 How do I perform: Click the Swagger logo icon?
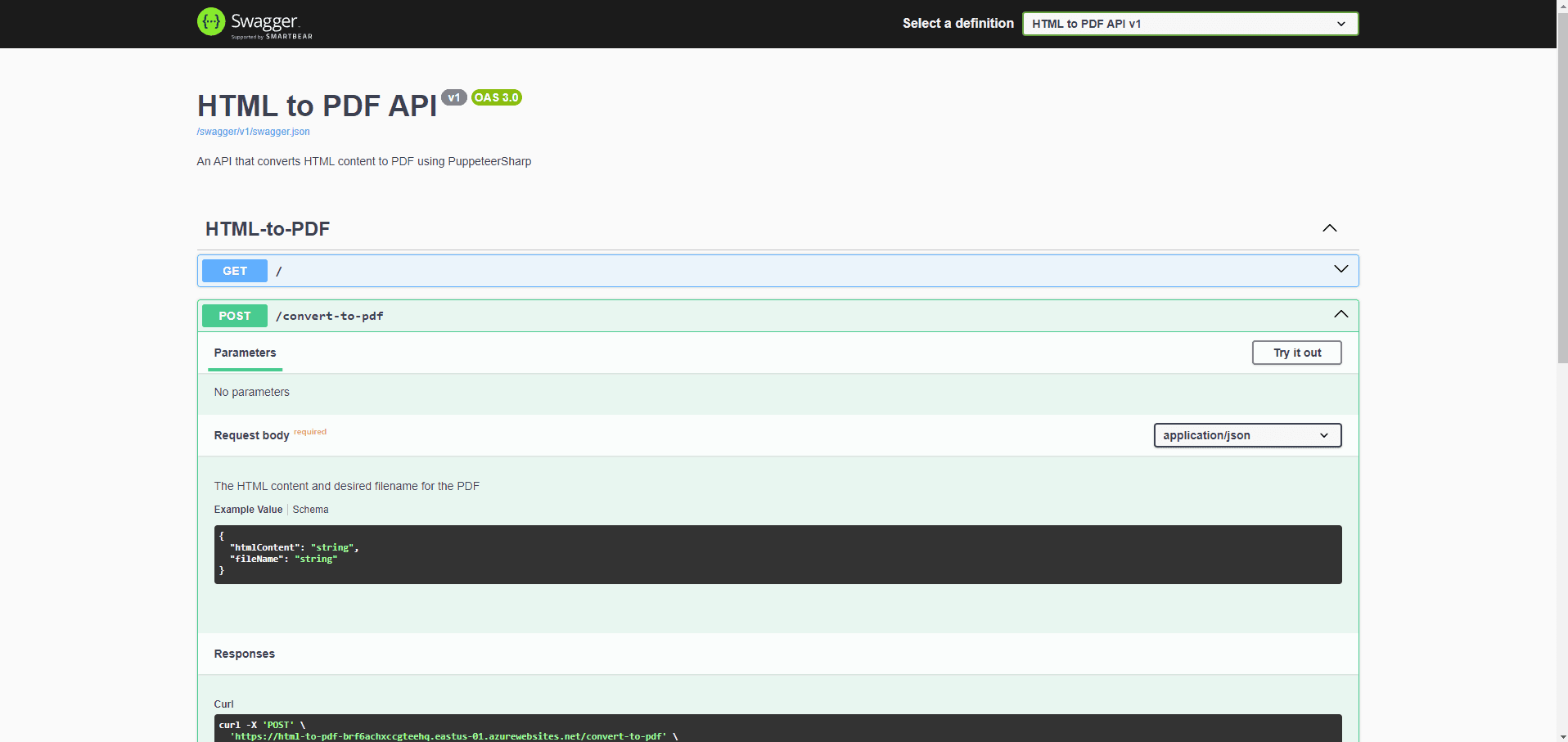pyautogui.click(x=211, y=22)
